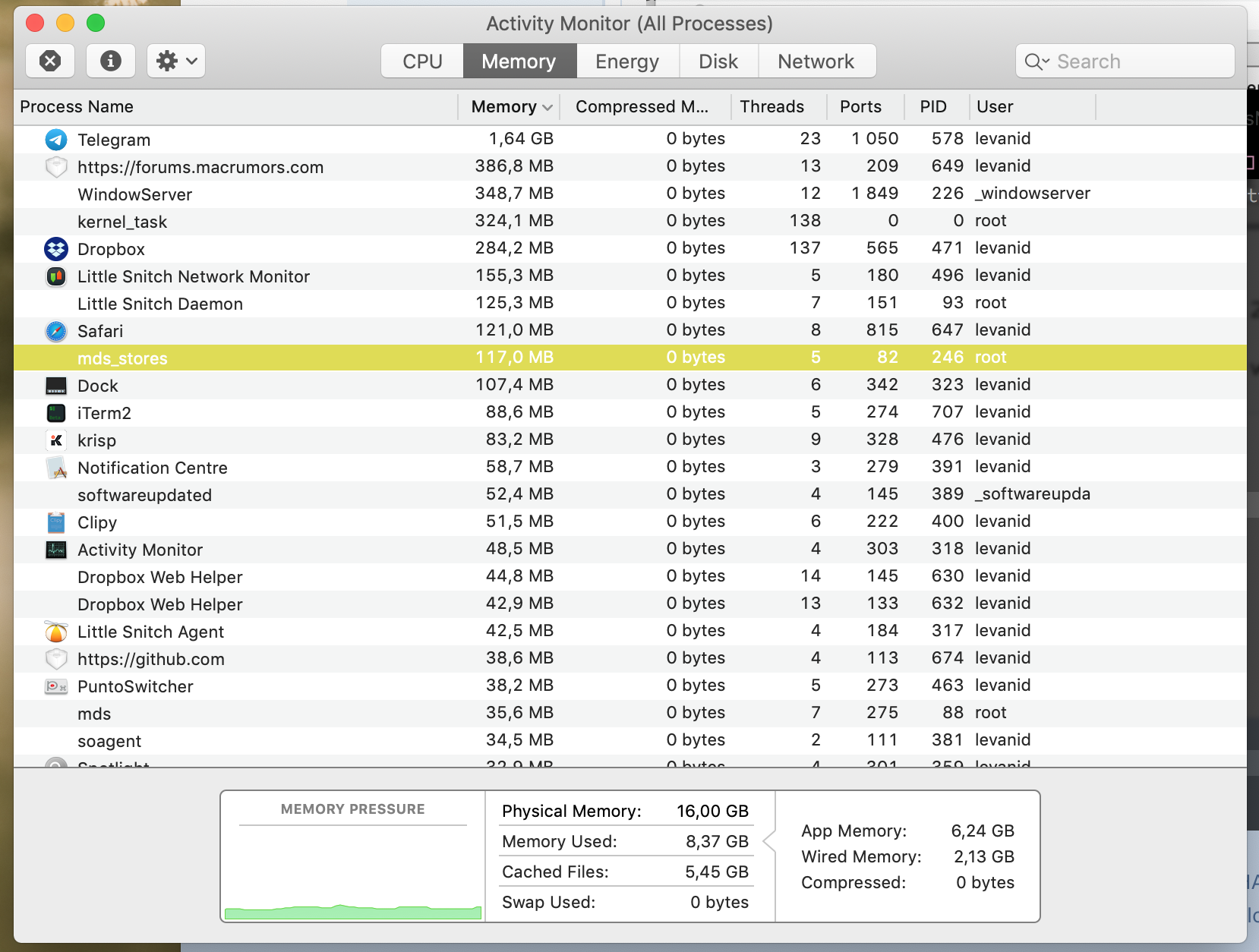The image size is (1259, 952).
Task: Select the kernel_task process row
Action: click(x=630, y=221)
